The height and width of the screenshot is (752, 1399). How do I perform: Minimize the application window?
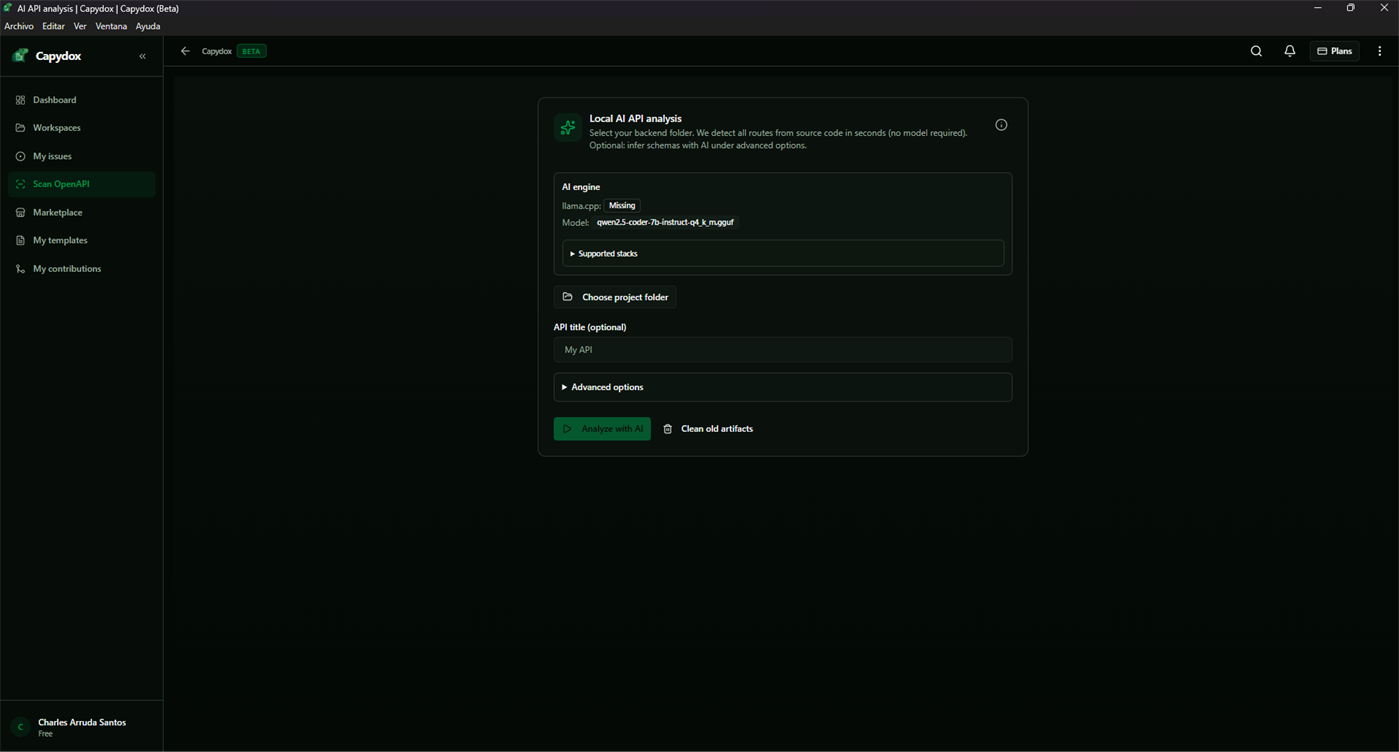coord(1318,8)
